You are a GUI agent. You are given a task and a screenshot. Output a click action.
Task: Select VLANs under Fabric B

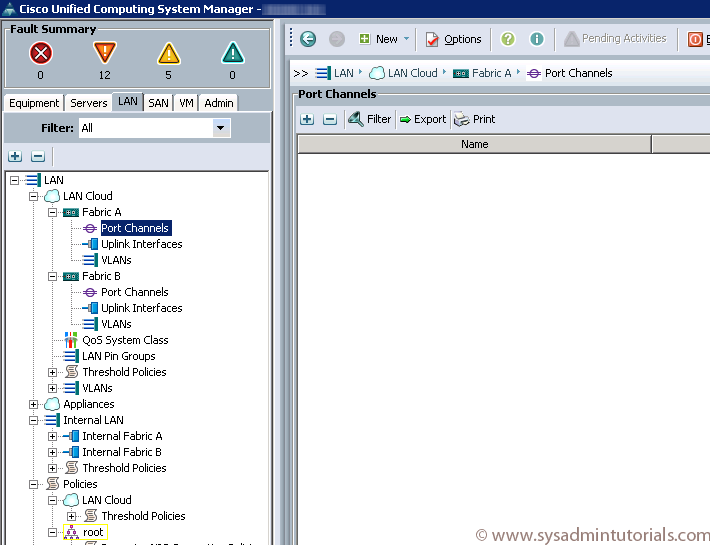(x=116, y=324)
